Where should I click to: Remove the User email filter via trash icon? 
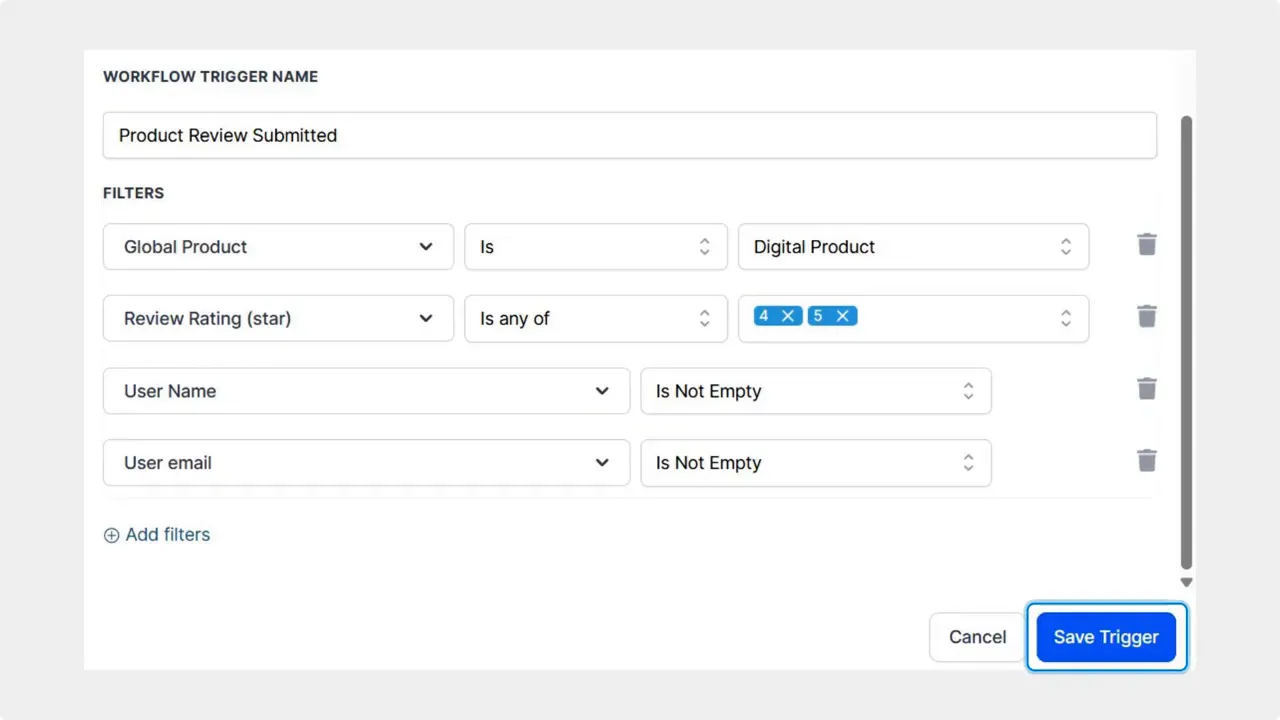point(1146,460)
